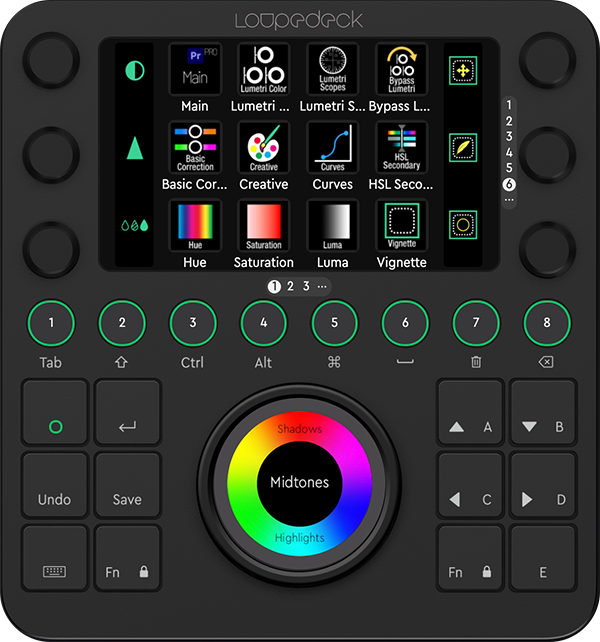Open the HSL Secondary tile
This screenshot has width=600, height=642.
402,147
